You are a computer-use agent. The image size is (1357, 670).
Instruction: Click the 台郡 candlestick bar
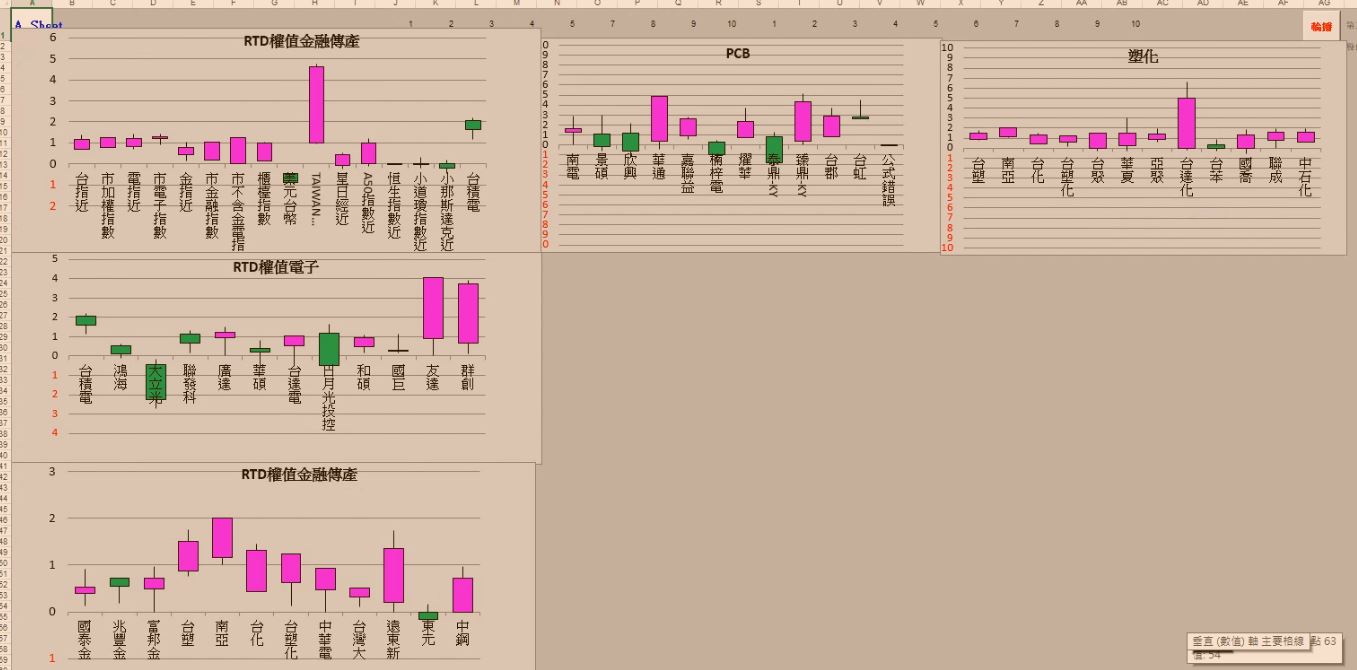(832, 126)
